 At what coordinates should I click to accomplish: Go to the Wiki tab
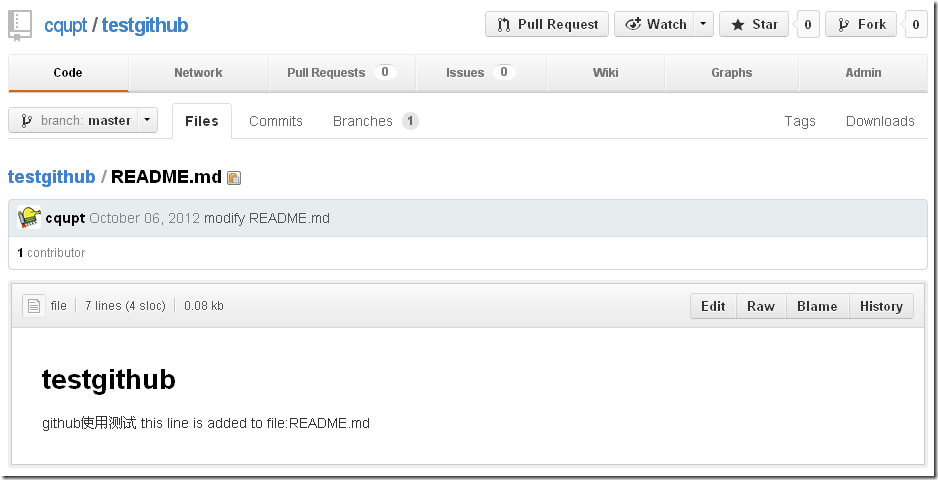pyautogui.click(x=605, y=73)
